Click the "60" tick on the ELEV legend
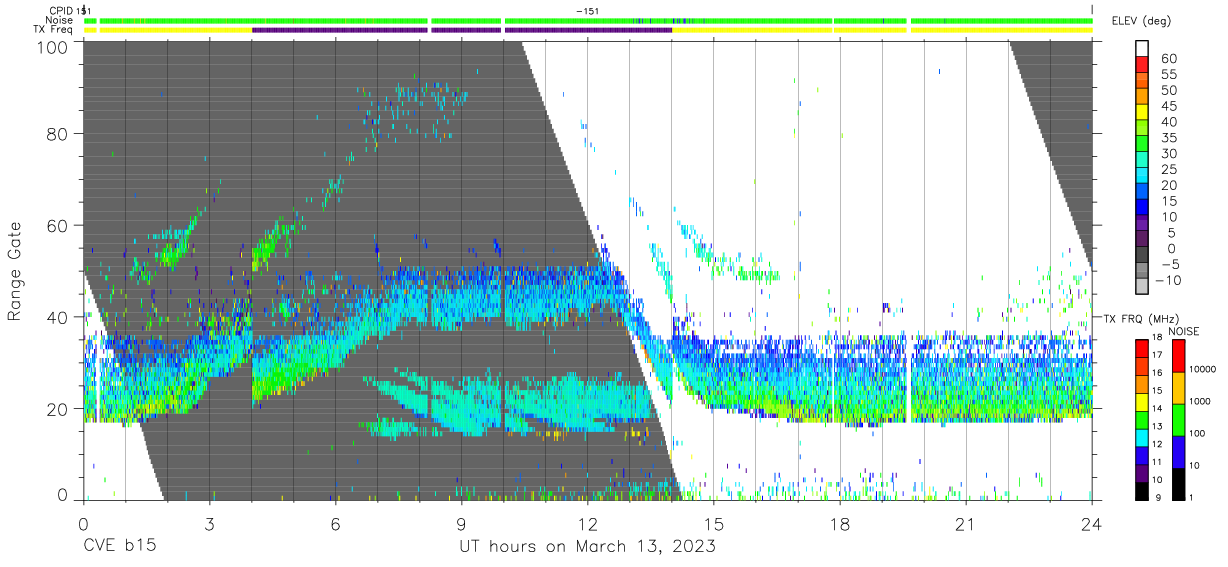Viewport: 1228px width, 567px height. coord(1169,58)
